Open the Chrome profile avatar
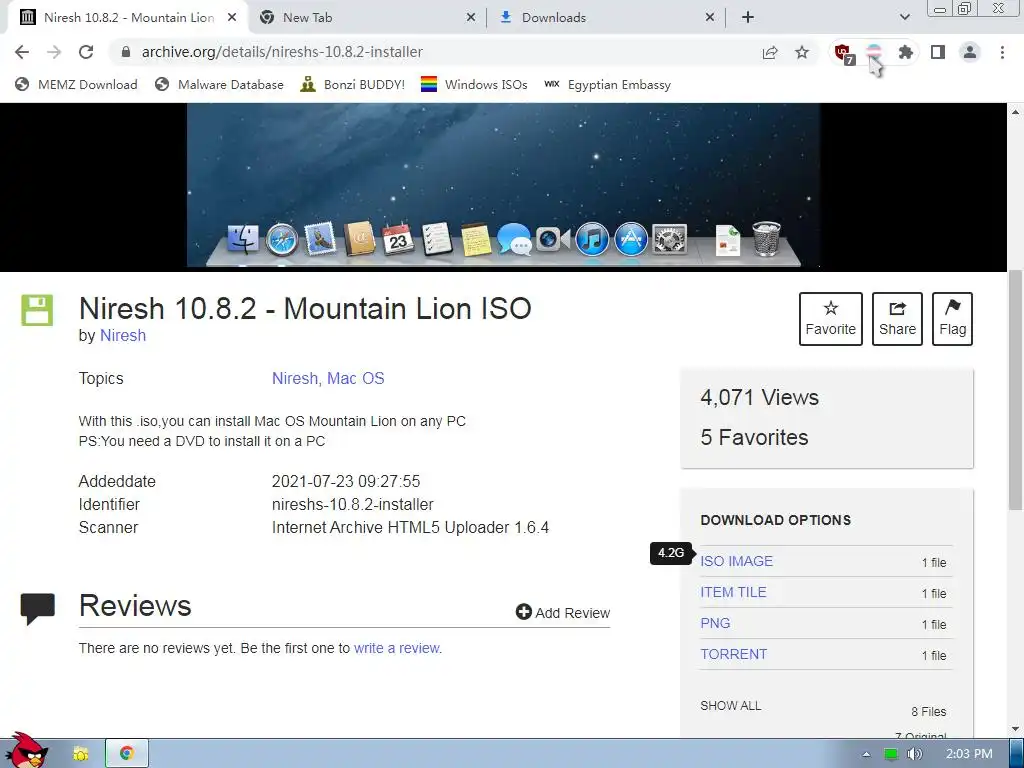The height and width of the screenshot is (768, 1024). click(970, 52)
